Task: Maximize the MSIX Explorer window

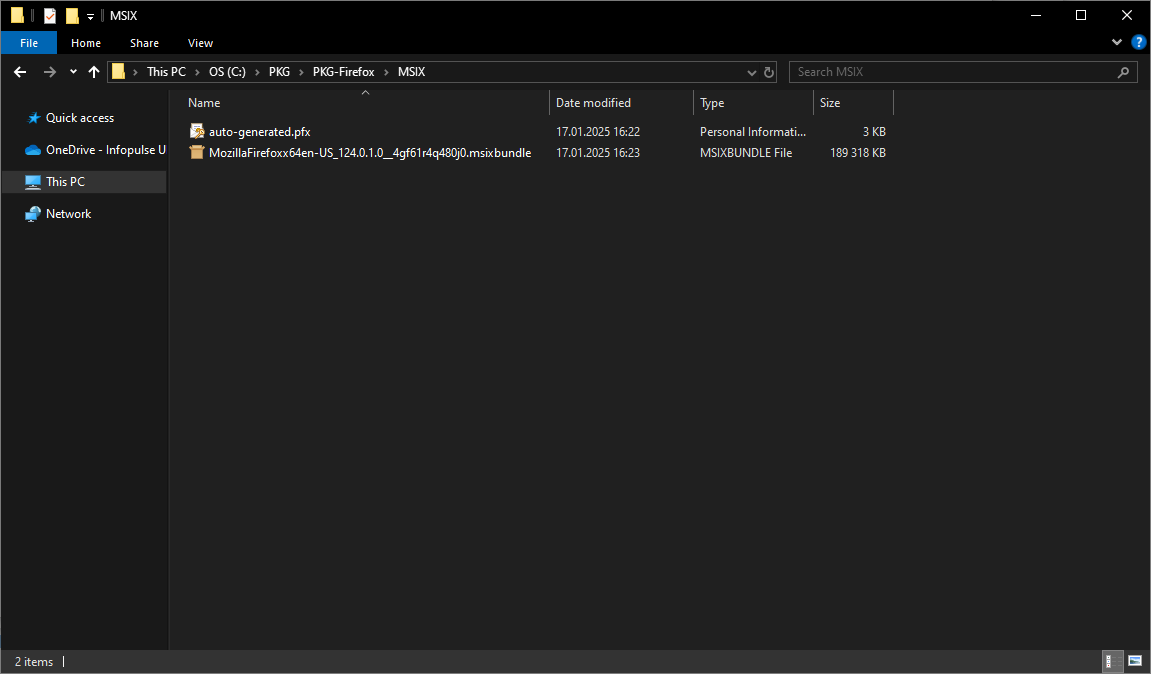Action: tap(1081, 15)
